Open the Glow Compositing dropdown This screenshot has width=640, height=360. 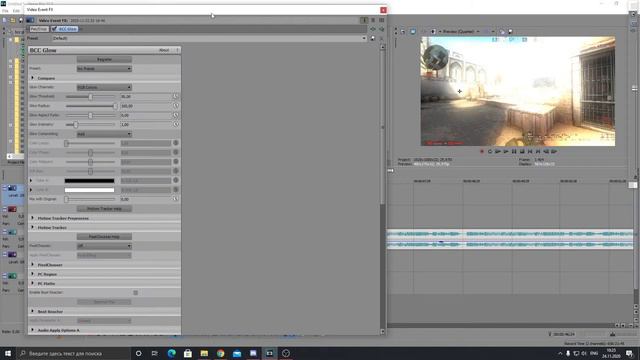tap(104, 134)
